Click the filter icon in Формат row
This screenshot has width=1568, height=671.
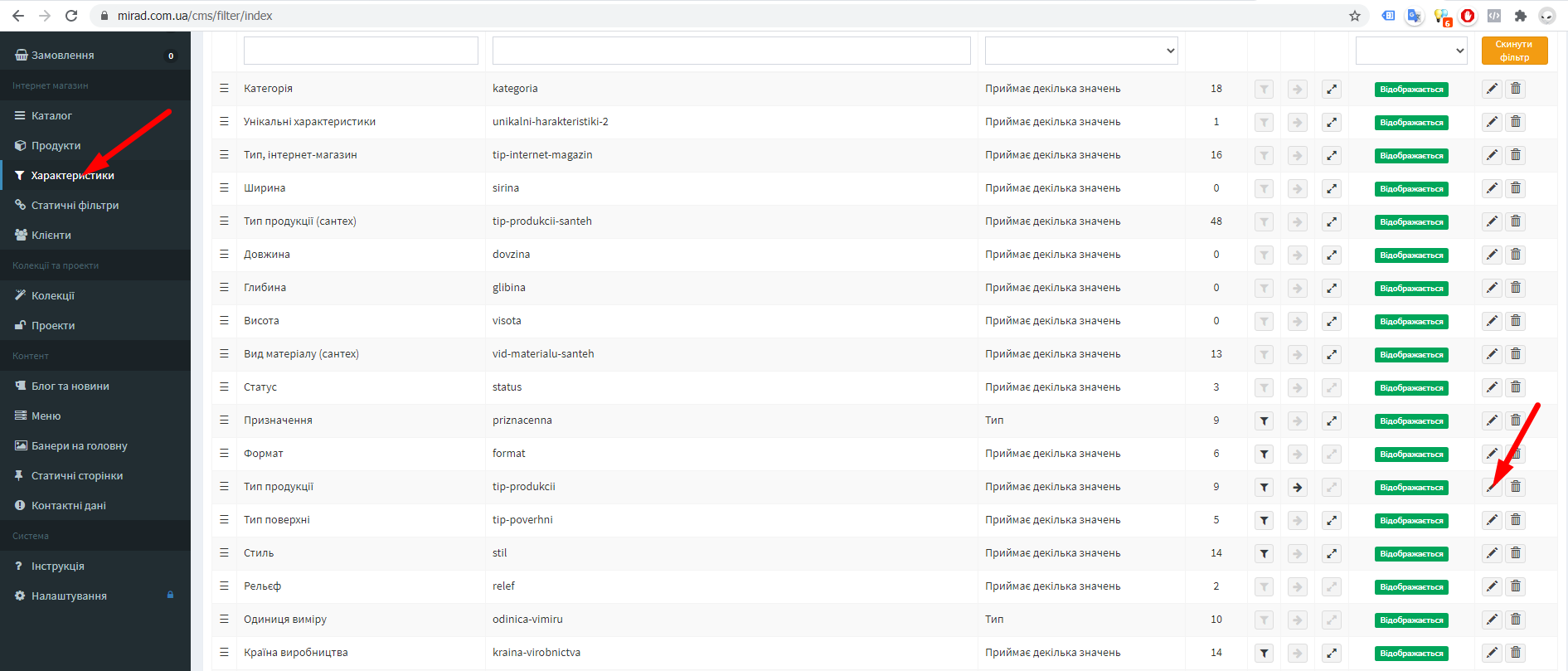click(x=1264, y=454)
